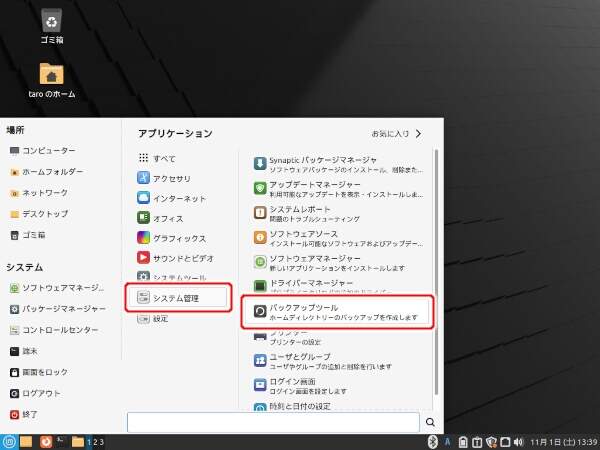Viewport: 600px width, 450px height.
Task: Open コントロールセンター
Action: click(54, 330)
